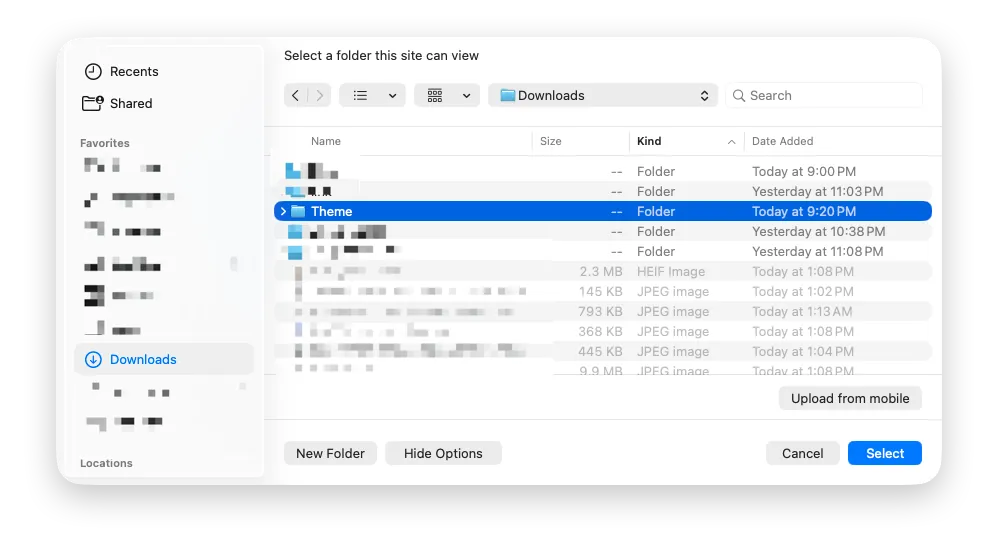Sort by the Date Added column header

click(782, 141)
